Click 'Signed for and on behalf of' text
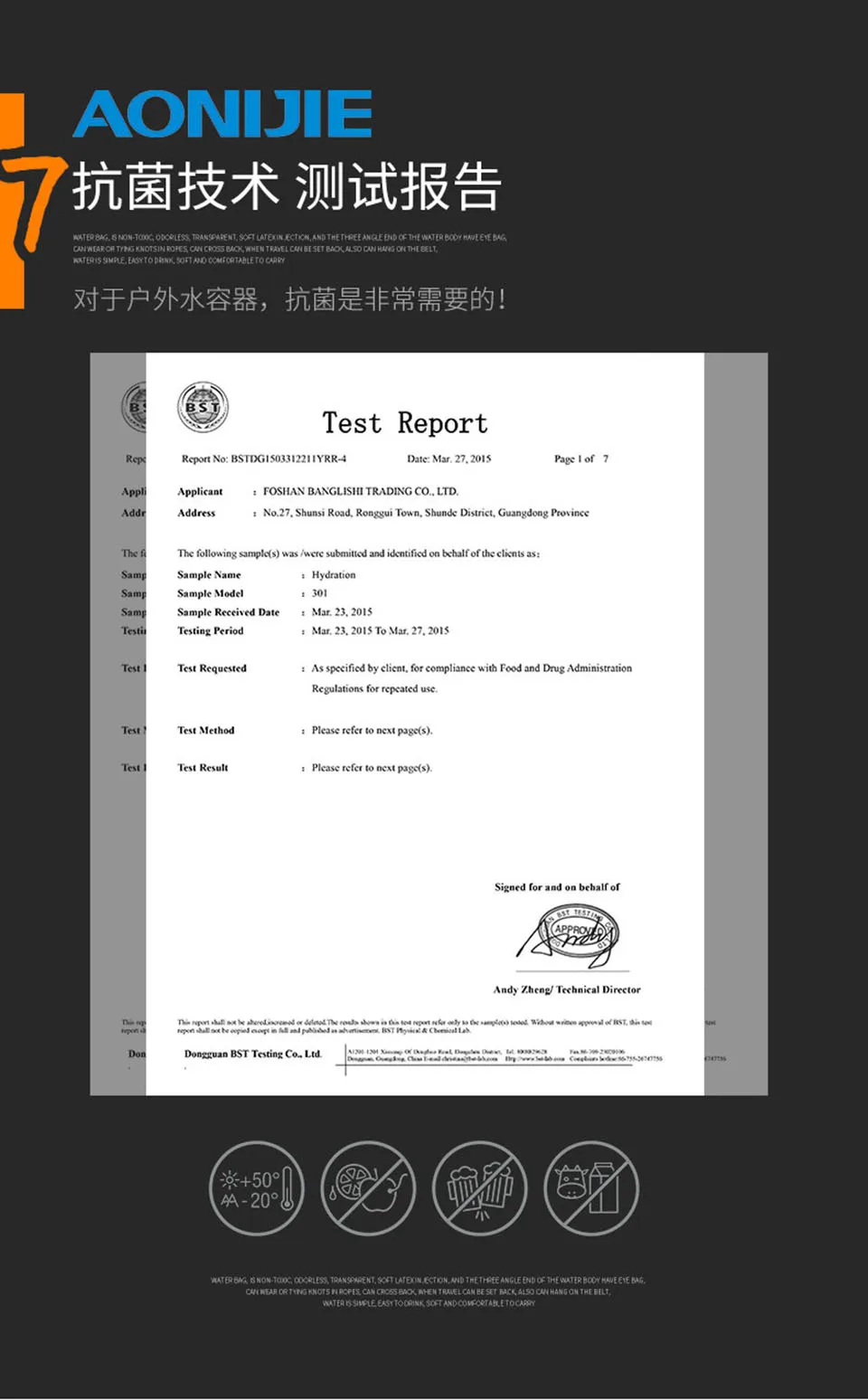Image resolution: width=868 pixels, height=1400 pixels. [557, 887]
